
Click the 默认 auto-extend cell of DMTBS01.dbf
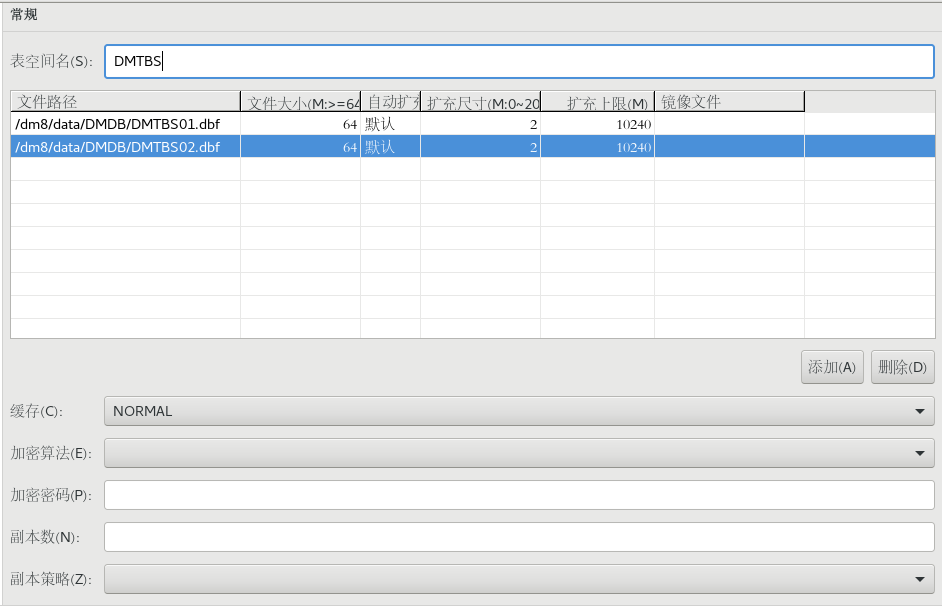(x=390, y=124)
